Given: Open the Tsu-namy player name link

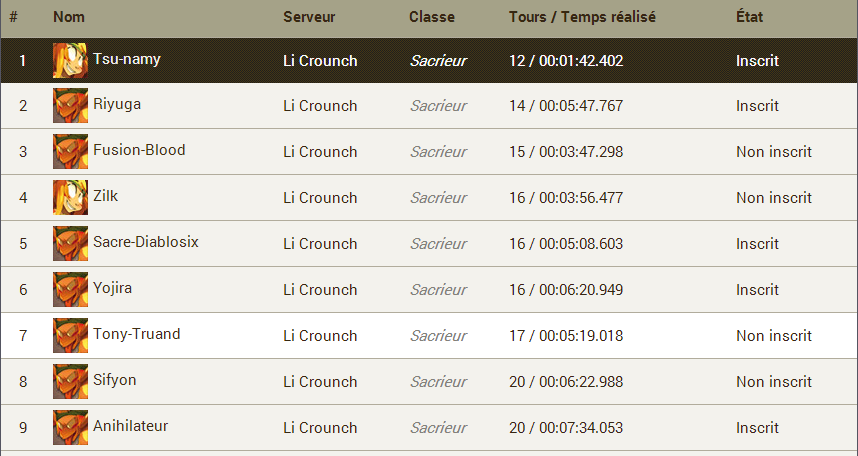Looking at the screenshot, I should 126,58.
